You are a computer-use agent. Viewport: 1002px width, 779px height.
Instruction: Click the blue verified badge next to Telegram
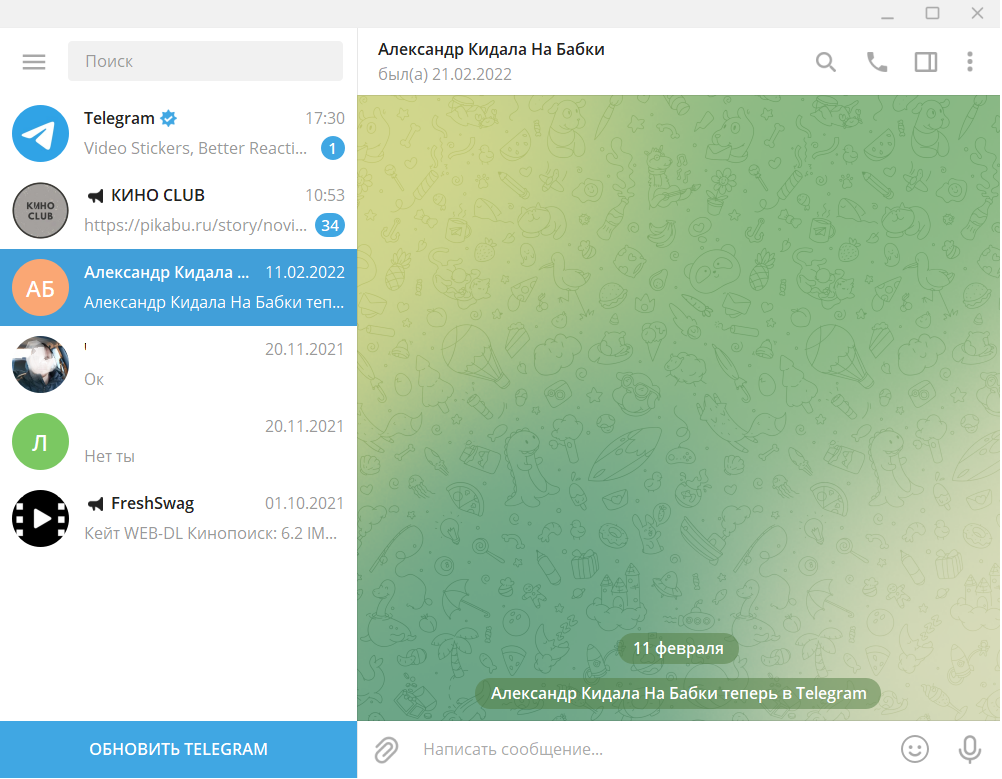169,118
